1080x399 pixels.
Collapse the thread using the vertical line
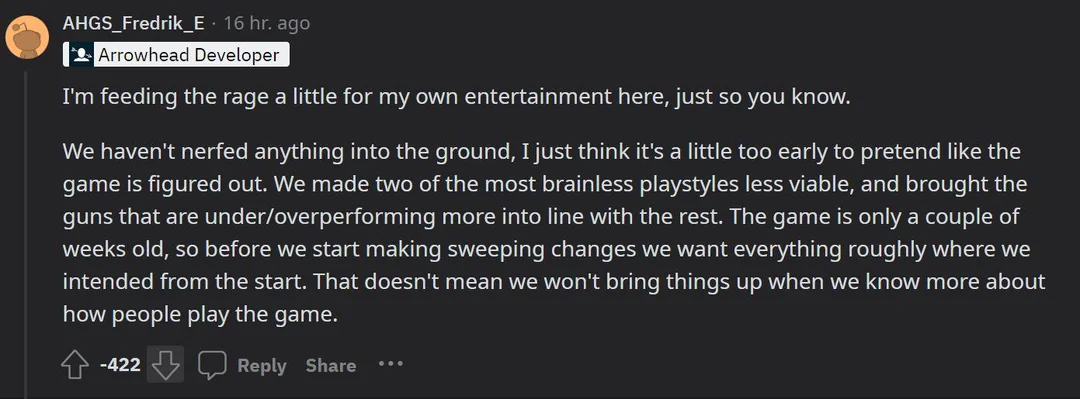tap(26, 234)
